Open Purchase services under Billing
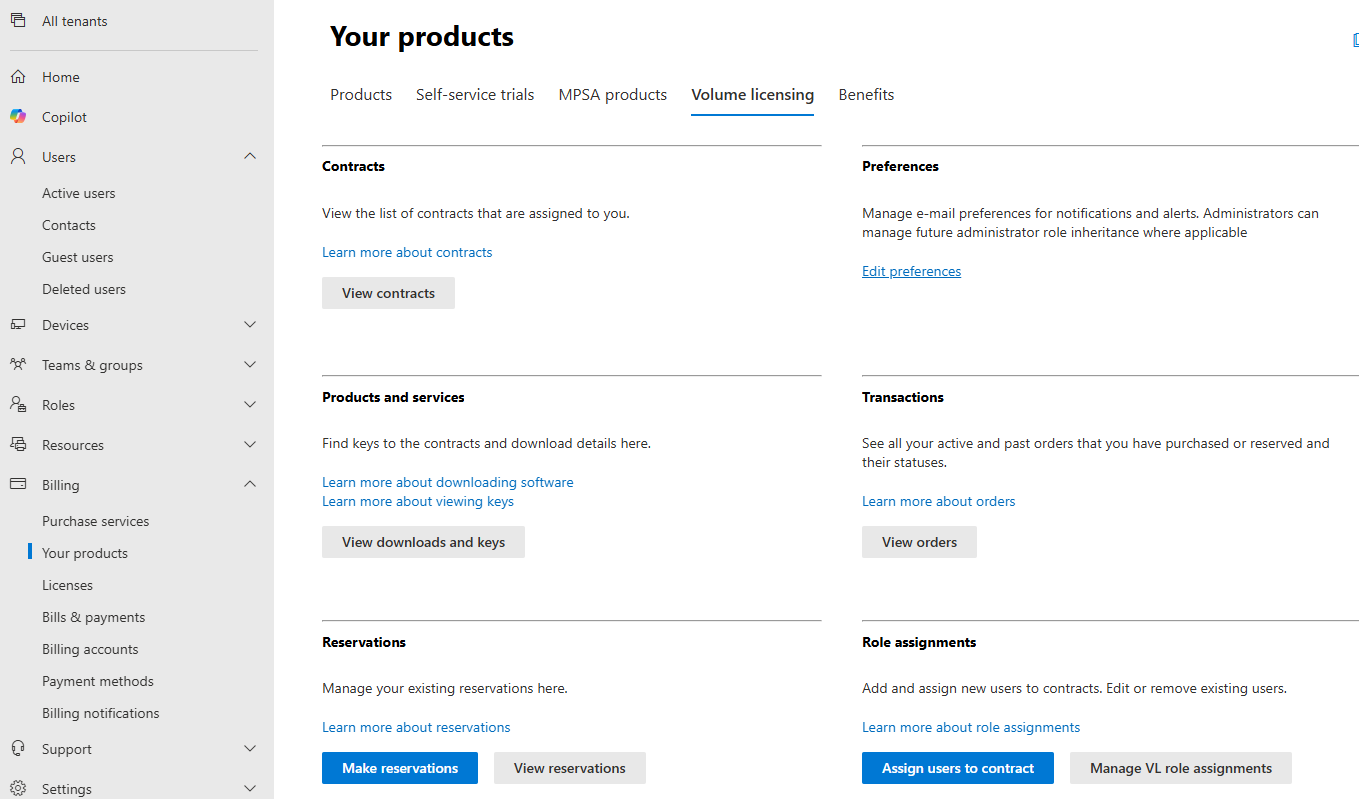1359x799 pixels. 96,521
